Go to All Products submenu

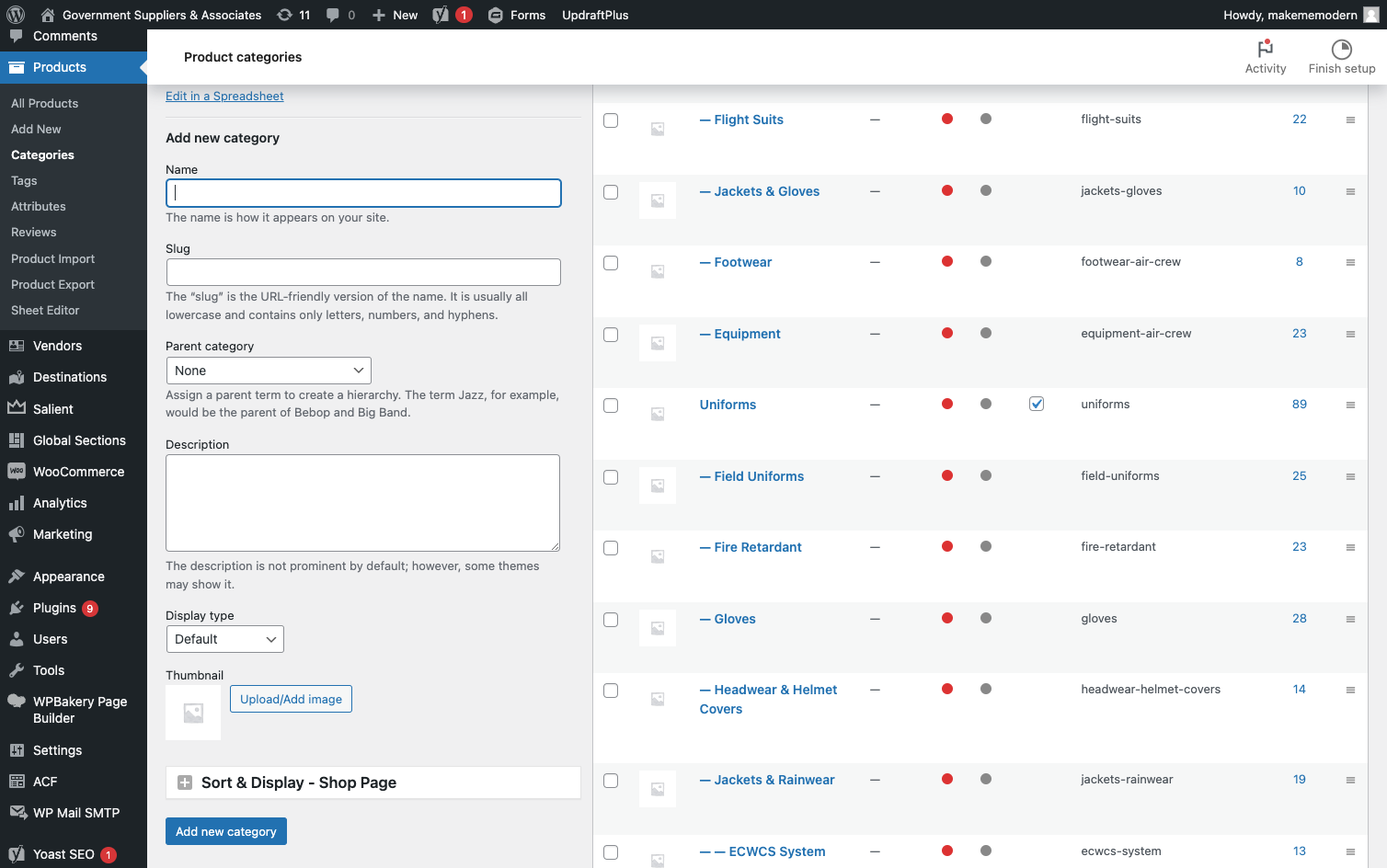45,104
